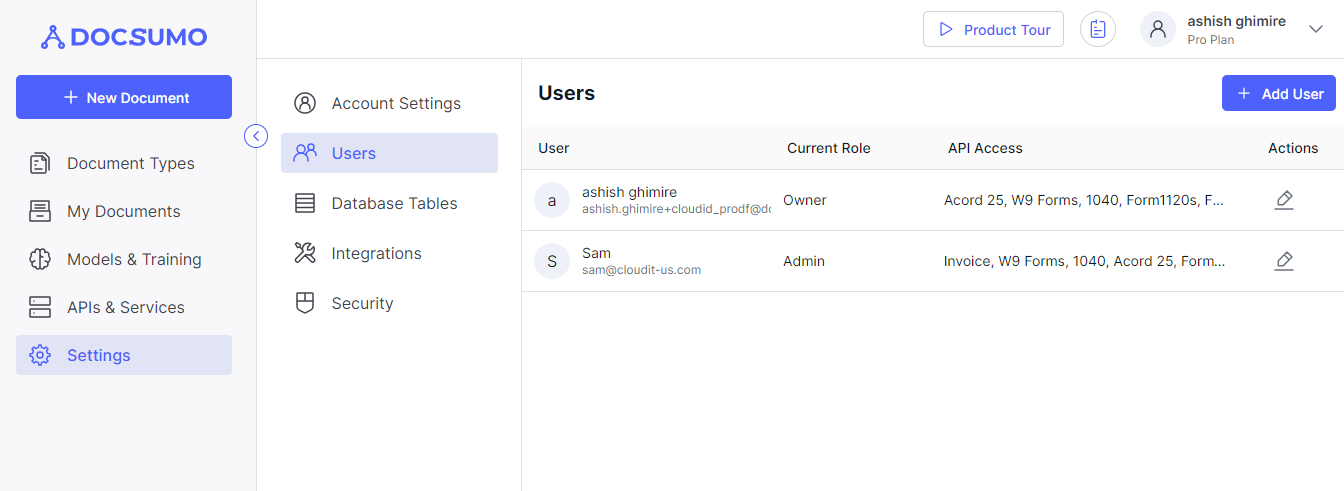Collapse the left sidebar with the arrow

256,136
